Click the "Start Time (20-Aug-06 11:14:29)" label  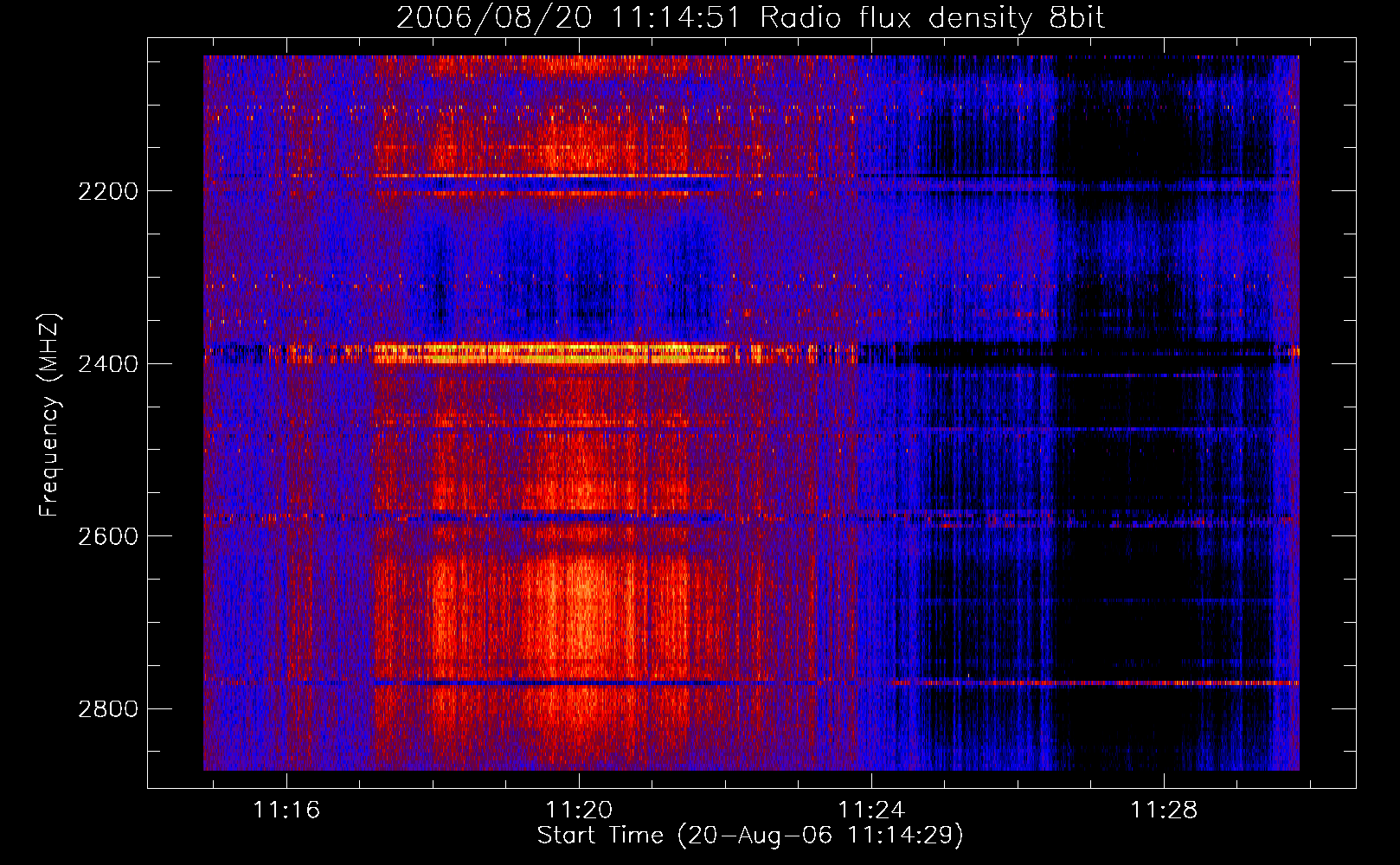coord(750,836)
